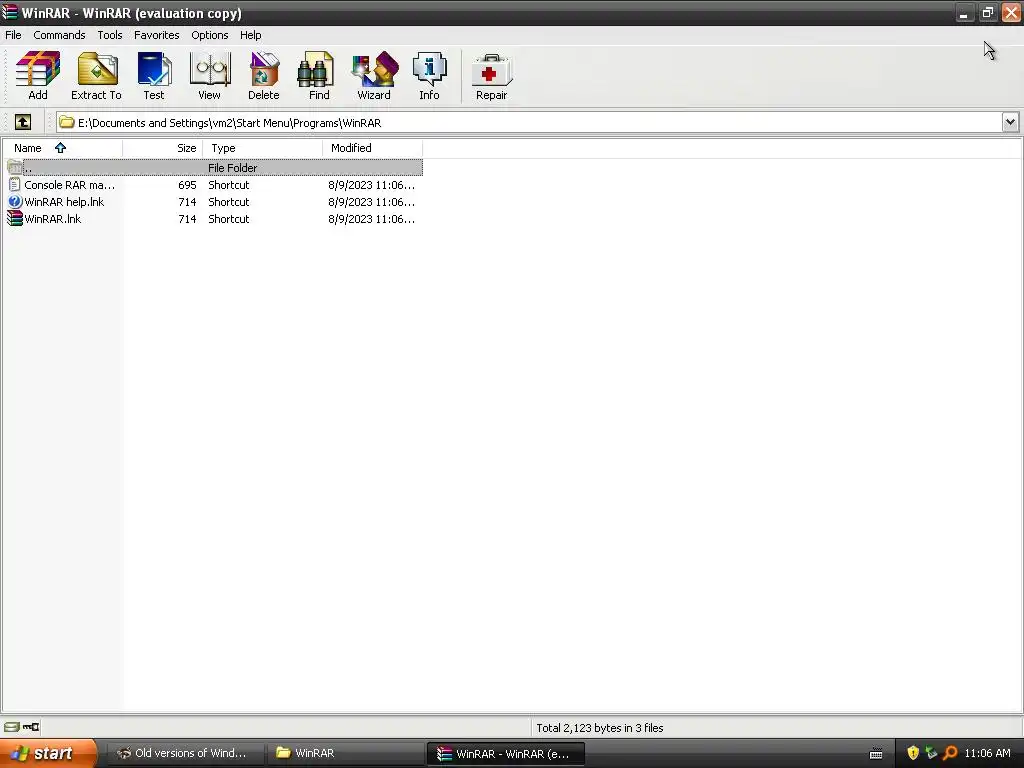This screenshot has height=768, width=1024.
Task: Open the Info tool
Action: (429, 69)
